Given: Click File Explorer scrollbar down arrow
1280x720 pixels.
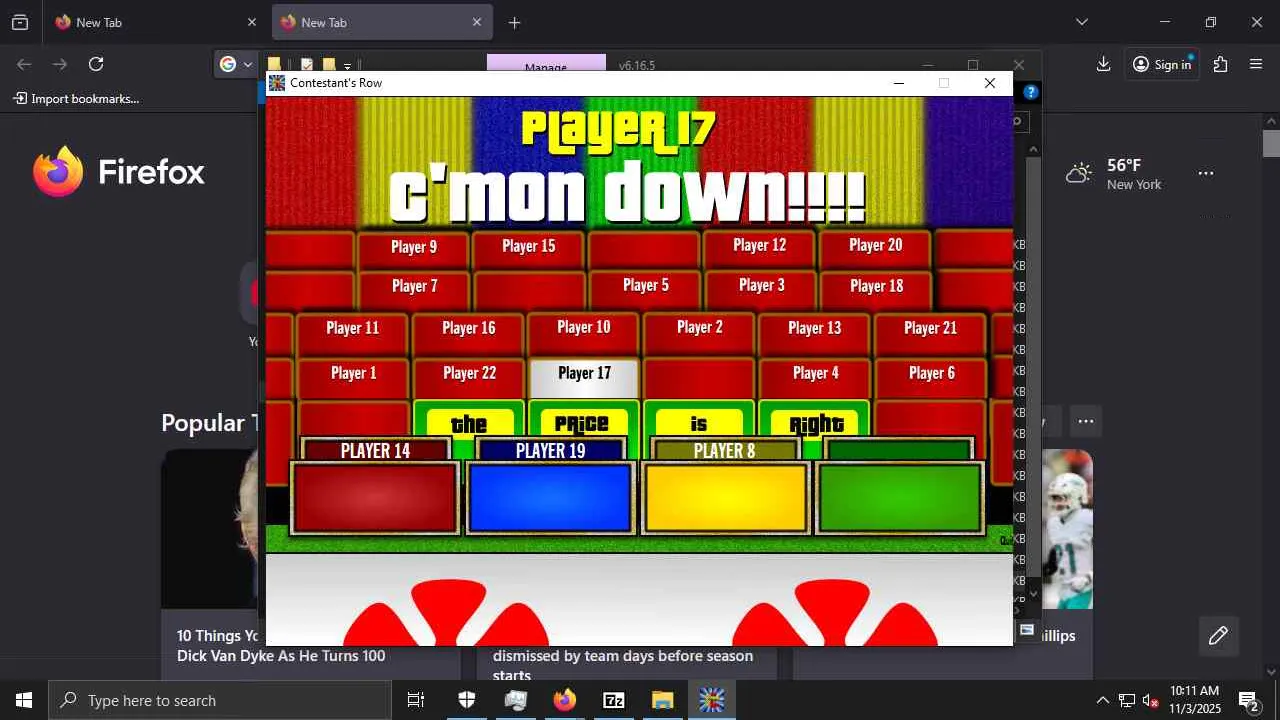Looking at the screenshot, I should [1034, 594].
